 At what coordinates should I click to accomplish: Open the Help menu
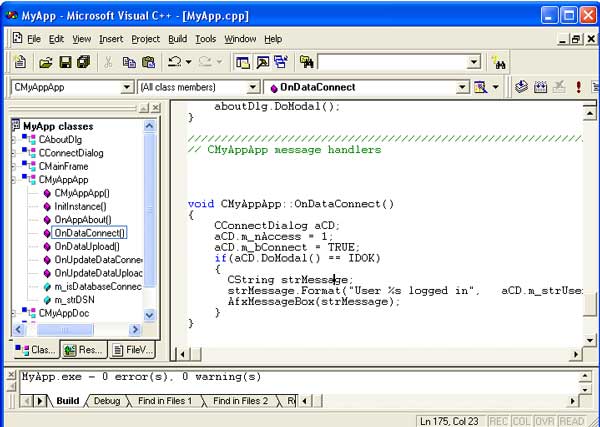(x=273, y=39)
